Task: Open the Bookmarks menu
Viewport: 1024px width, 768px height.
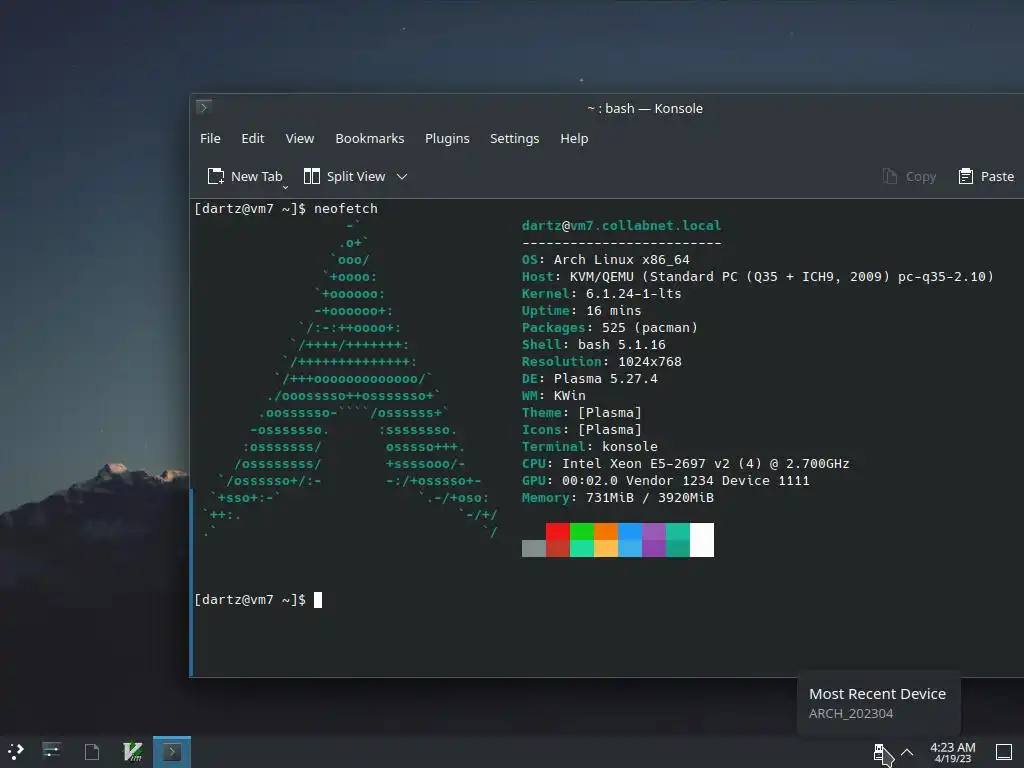Action: 370,138
